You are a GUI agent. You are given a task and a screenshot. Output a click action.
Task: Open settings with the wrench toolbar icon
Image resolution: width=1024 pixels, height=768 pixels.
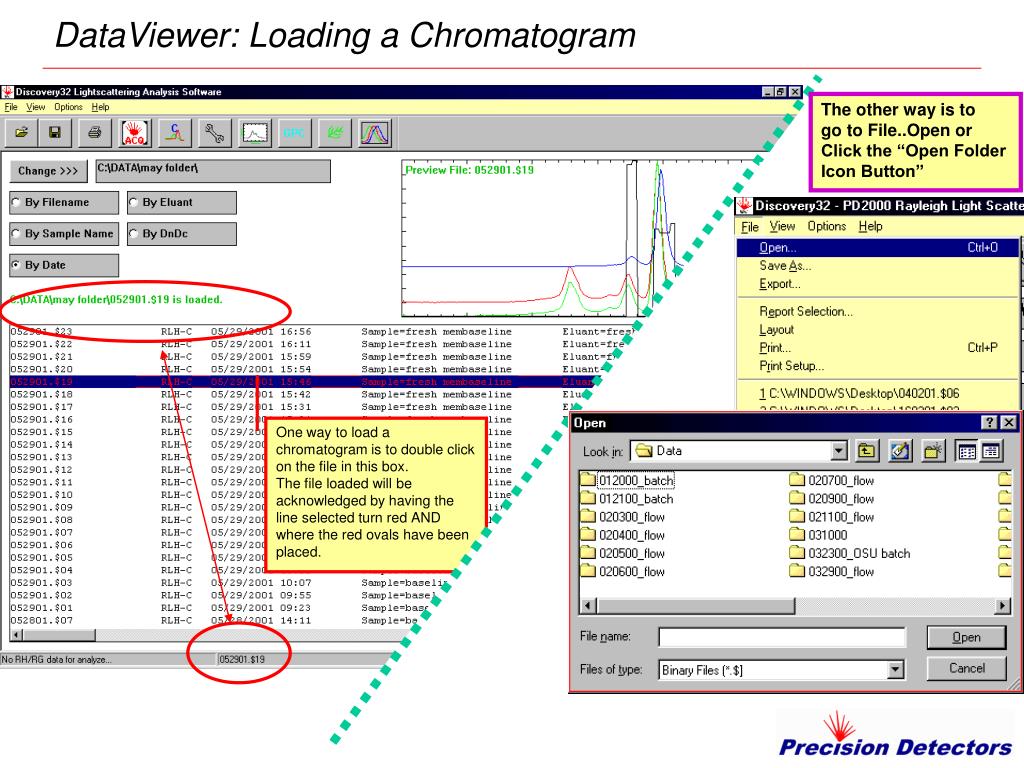[215, 133]
